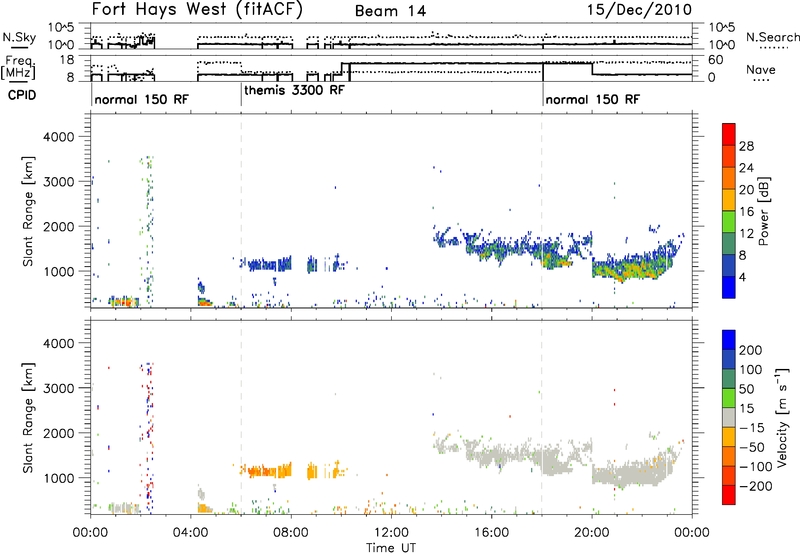
Task: Click the 'Beam 14' label
Action: point(390,11)
